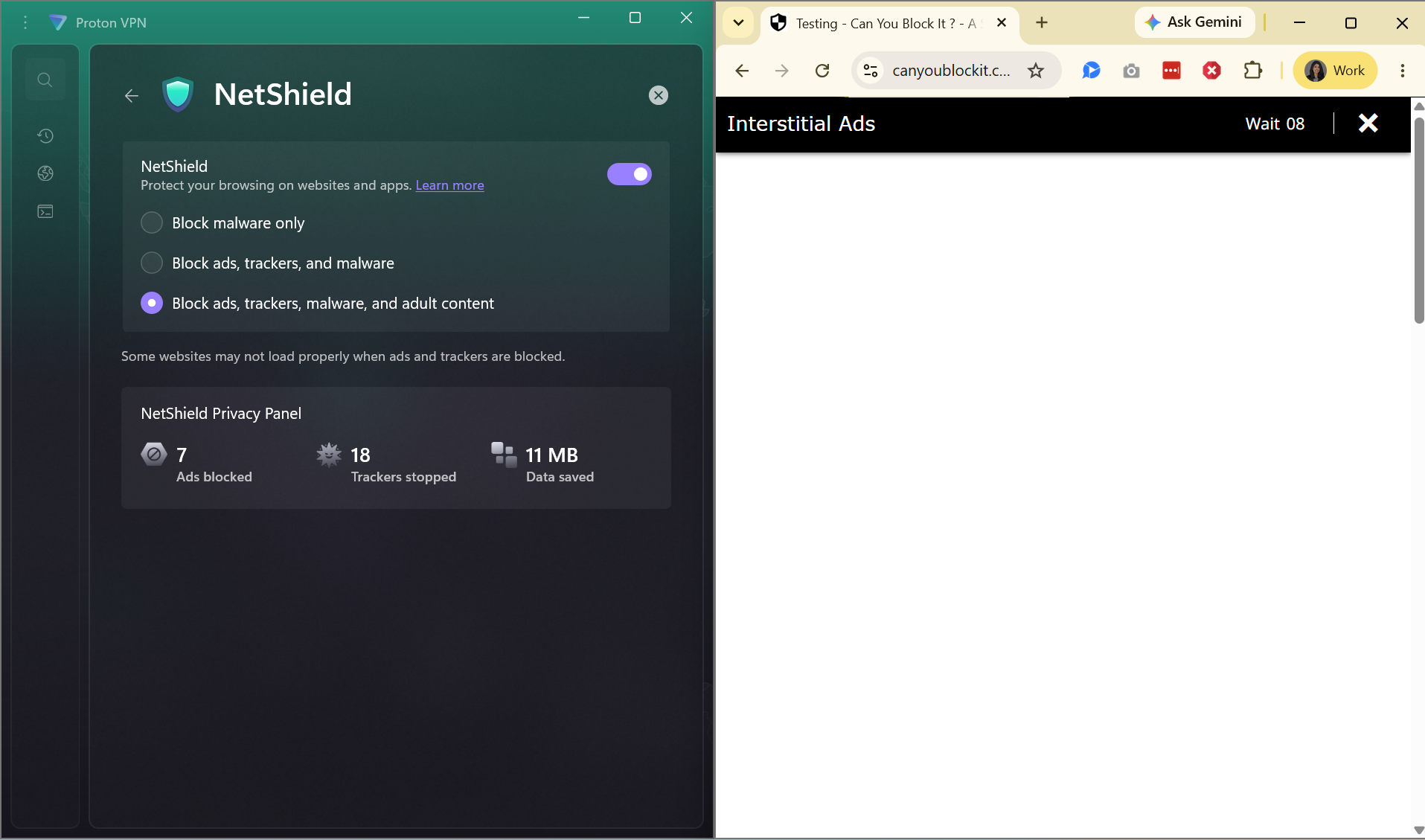
Task: Reload the canyoublockit page
Action: [x=822, y=71]
